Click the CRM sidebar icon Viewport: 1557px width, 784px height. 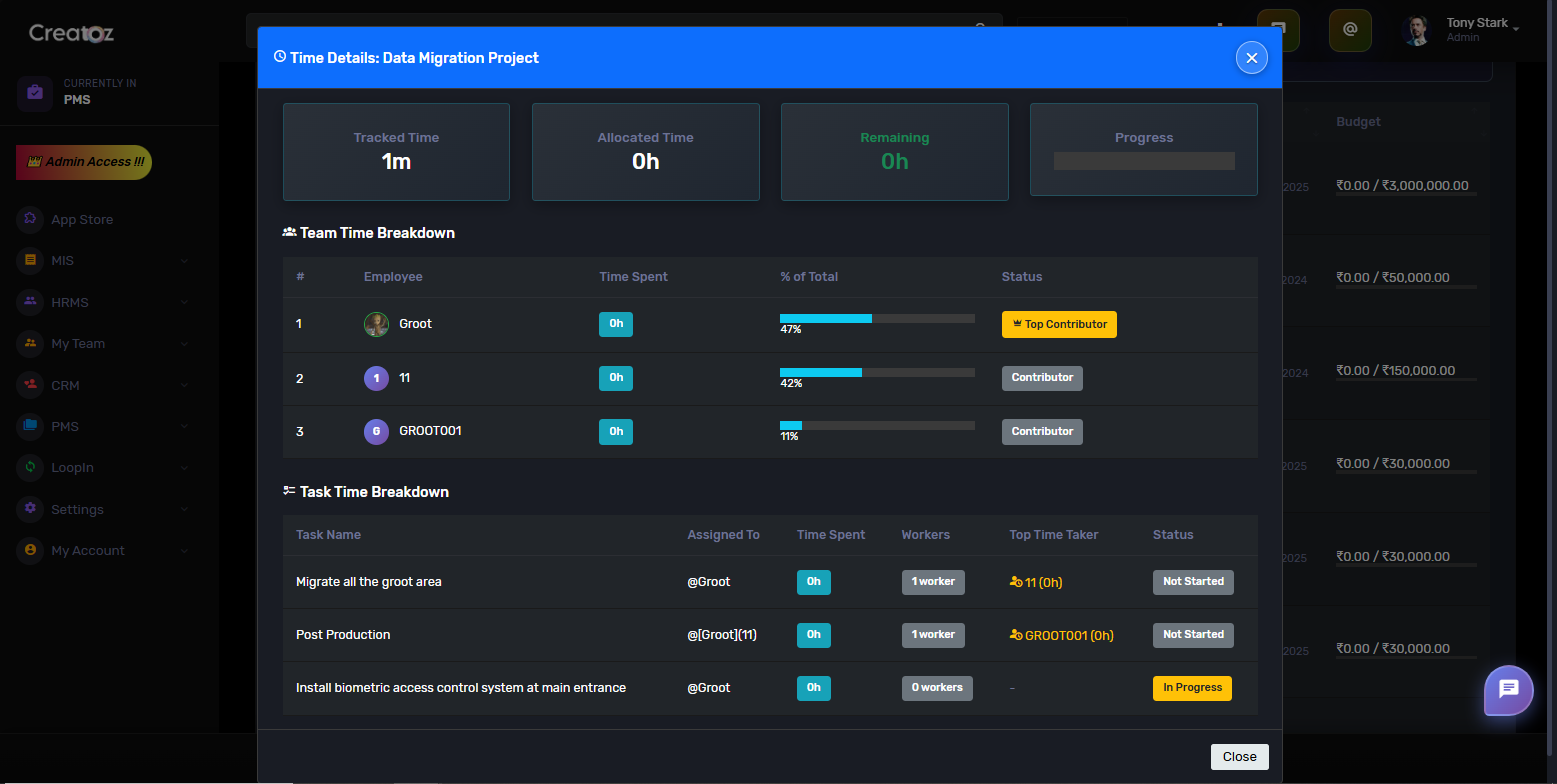[30, 385]
